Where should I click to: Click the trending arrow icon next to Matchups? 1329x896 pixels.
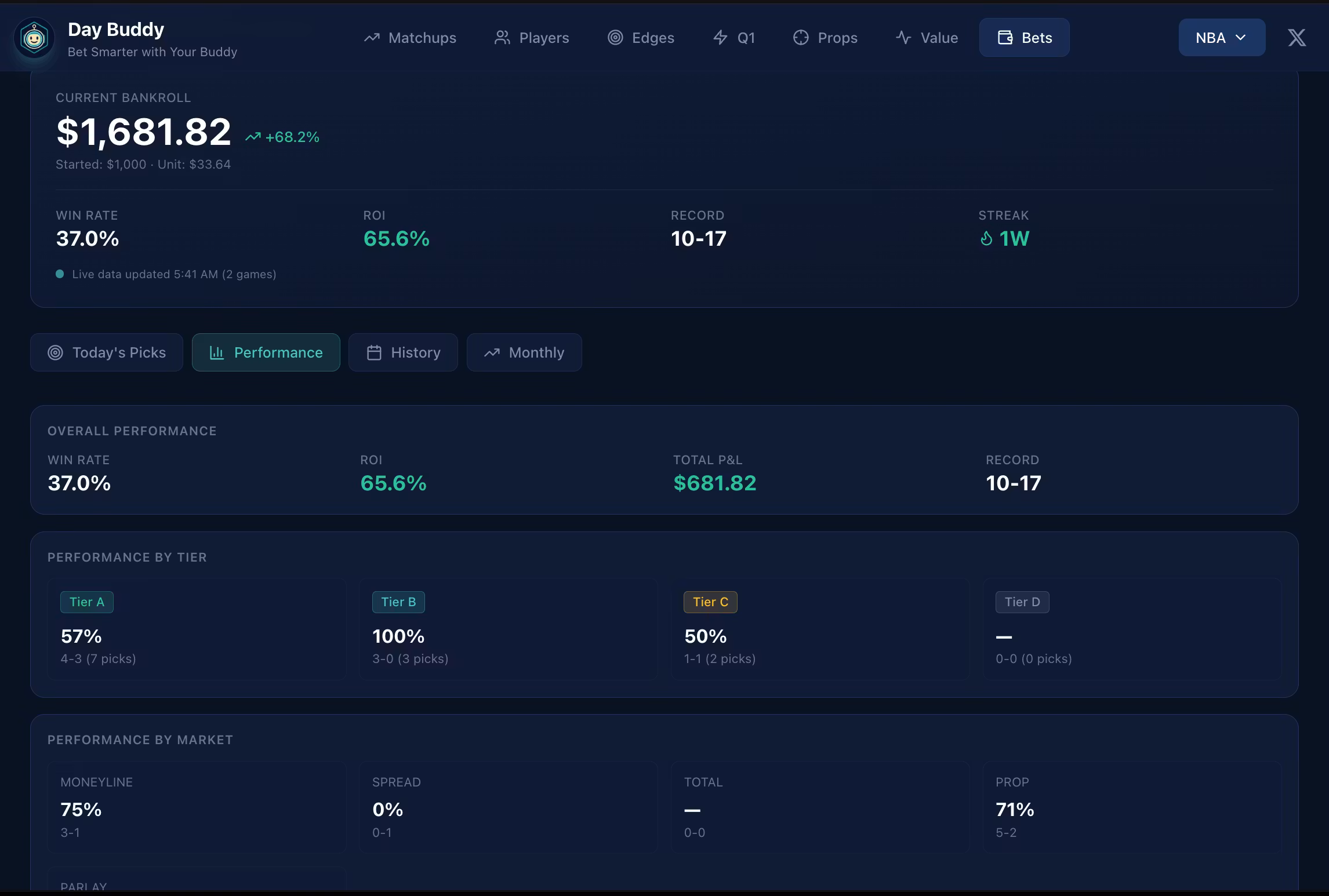372,38
